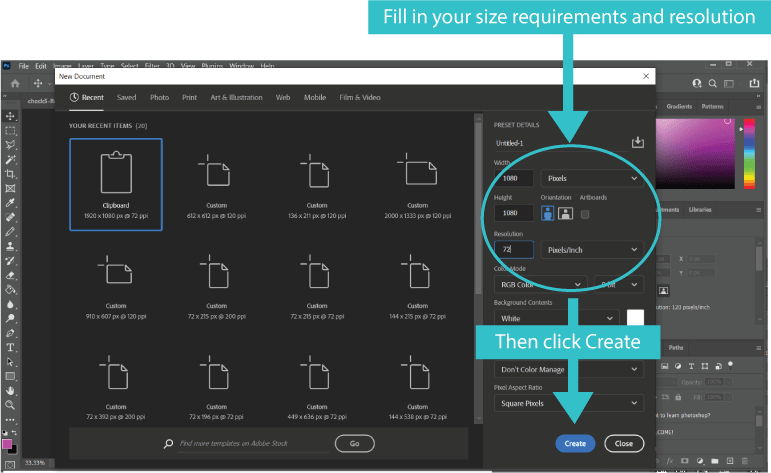The height and width of the screenshot is (473, 771).
Task: Select the Zoom tool
Action: tap(10, 405)
